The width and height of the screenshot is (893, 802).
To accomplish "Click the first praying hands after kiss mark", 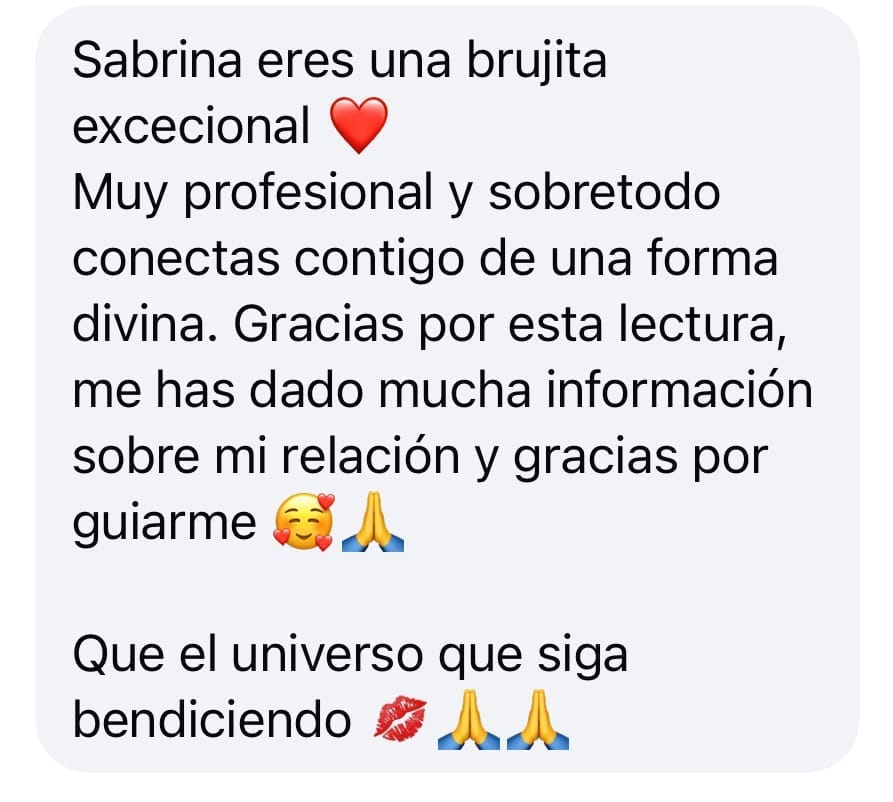I will click(x=468, y=719).
